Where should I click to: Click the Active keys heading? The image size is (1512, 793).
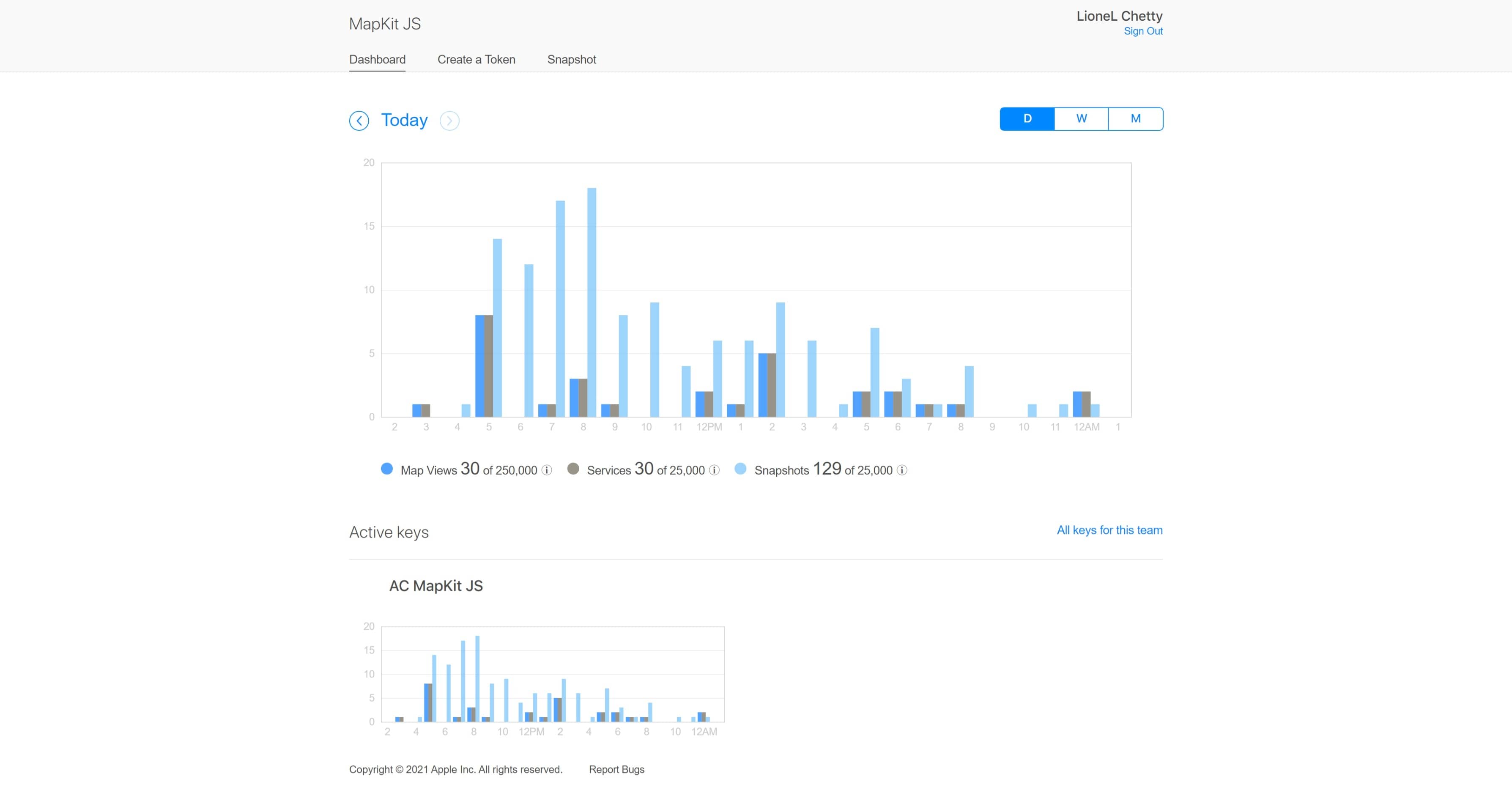(x=389, y=532)
